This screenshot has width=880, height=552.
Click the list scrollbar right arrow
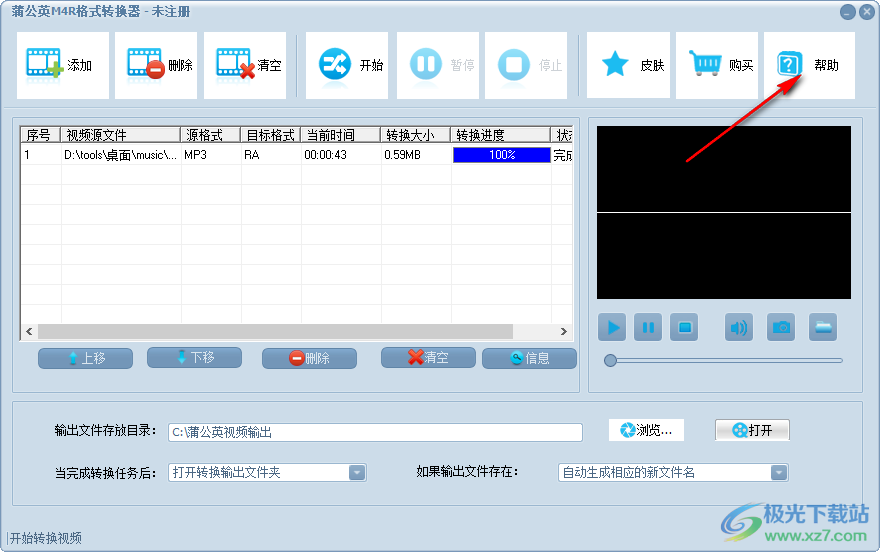pyautogui.click(x=564, y=332)
